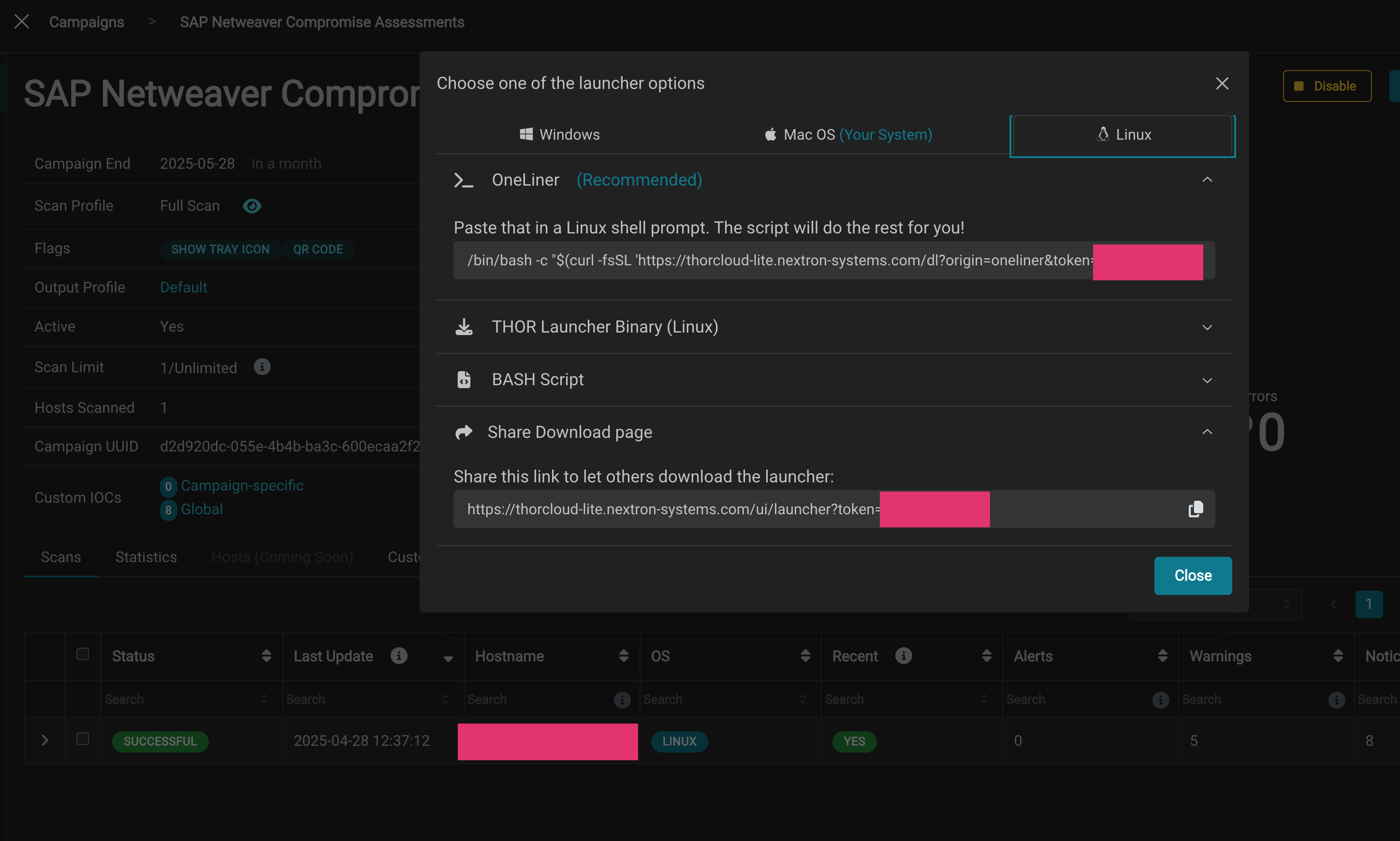Screen dimensions: 1400x841
Task: Click the Recent column info icon
Action: (x=904, y=656)
